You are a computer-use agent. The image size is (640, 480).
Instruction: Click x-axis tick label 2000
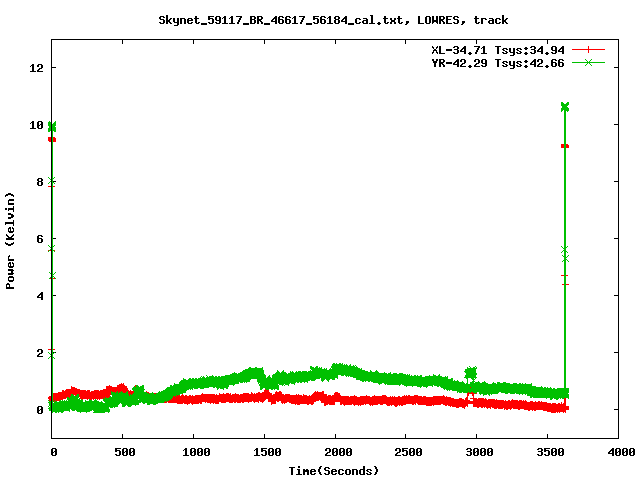point(338,452)
